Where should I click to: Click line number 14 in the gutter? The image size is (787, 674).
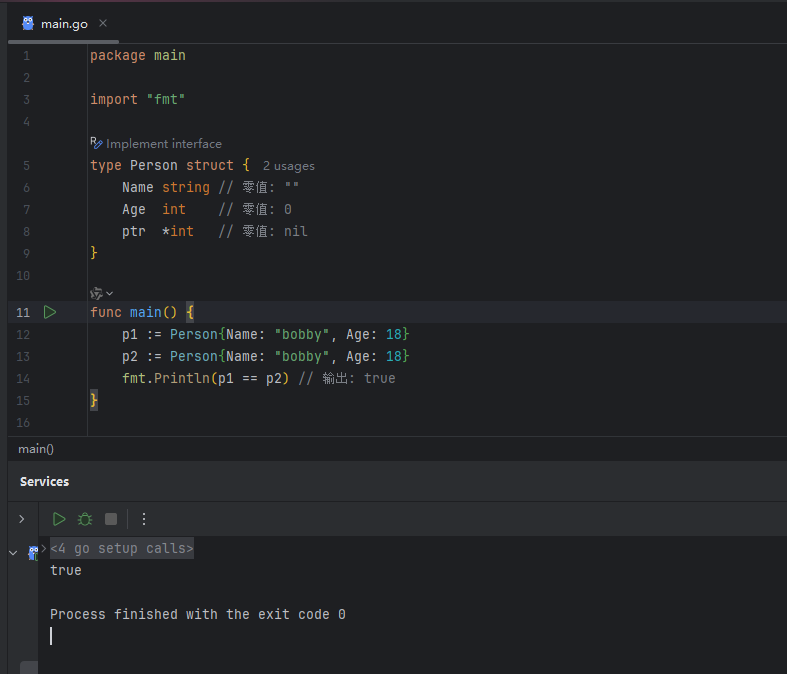pos(23,379)
